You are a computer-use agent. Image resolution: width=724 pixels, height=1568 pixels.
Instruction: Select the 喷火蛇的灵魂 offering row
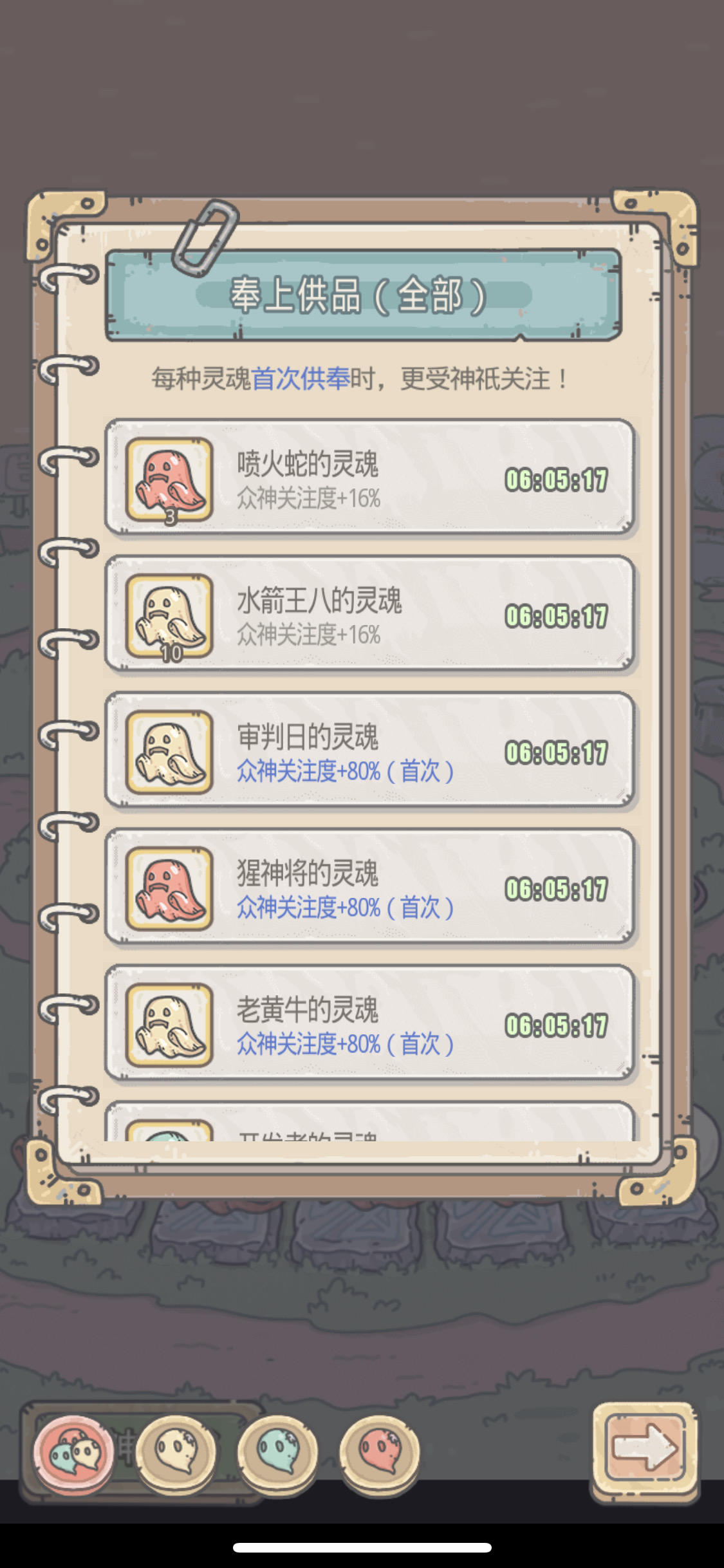pos(370,477)
